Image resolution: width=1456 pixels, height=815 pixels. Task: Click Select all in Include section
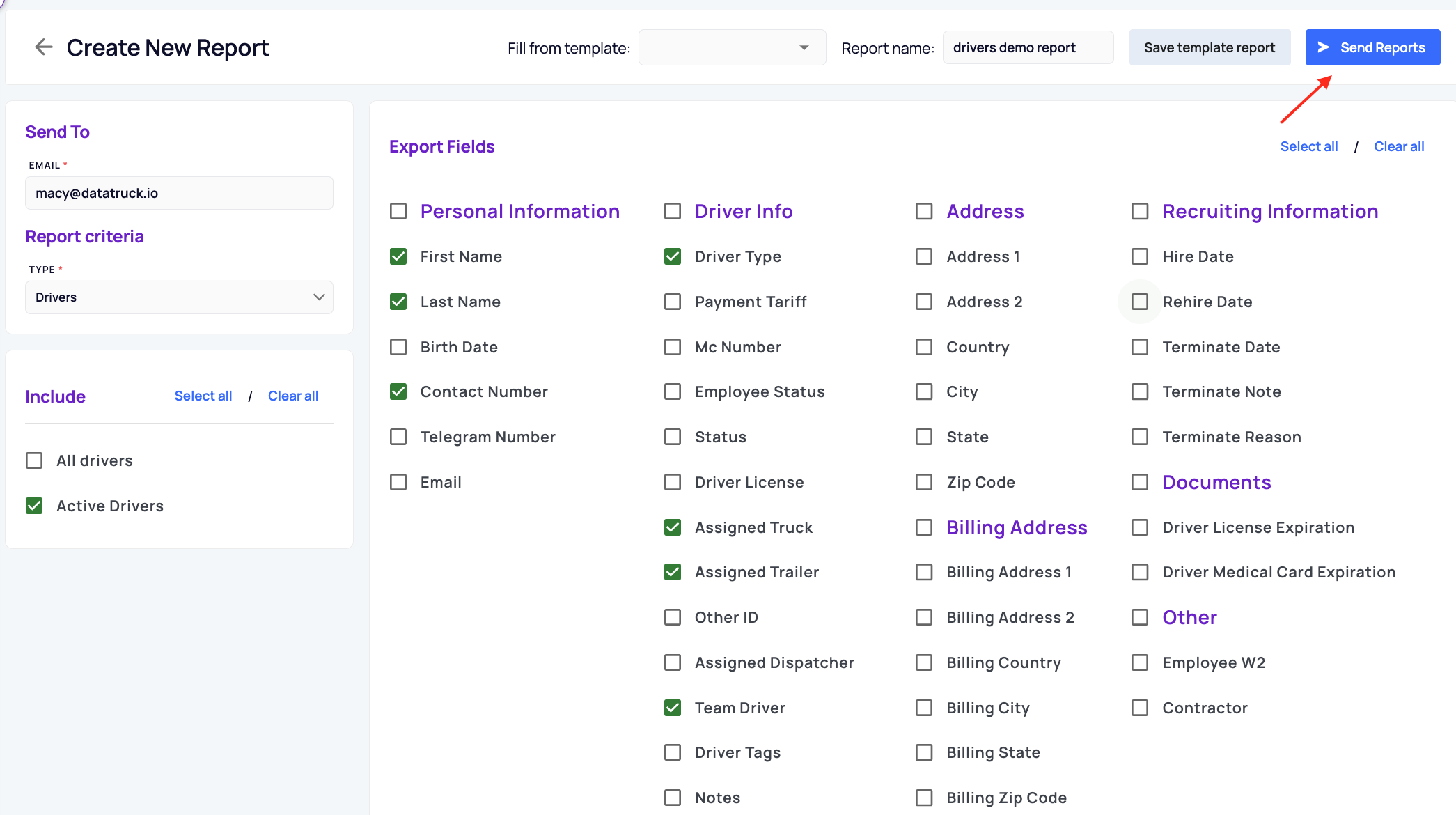(203, 396)
